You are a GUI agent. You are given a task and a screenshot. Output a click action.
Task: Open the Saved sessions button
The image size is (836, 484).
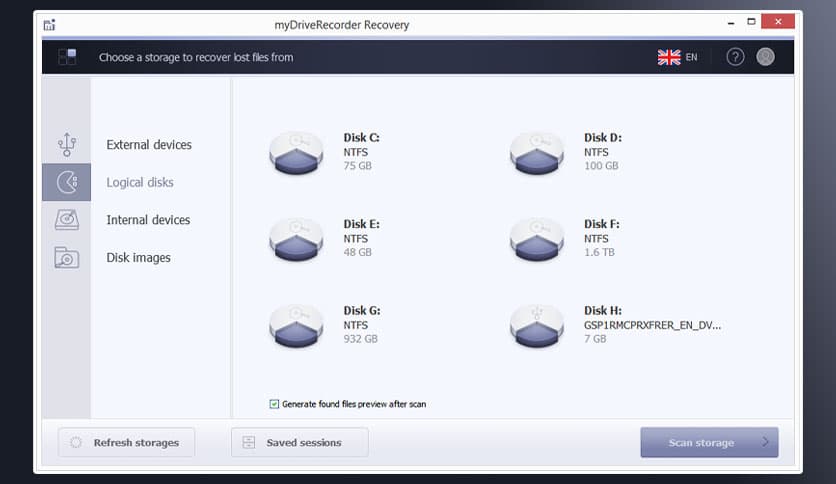pyautogui.click(x=300, y=442)
